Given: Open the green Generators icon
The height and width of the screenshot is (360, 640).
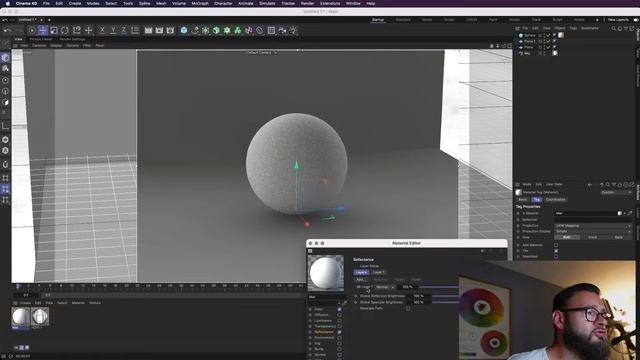Looking at the screenshot, I should pos(205,30).
